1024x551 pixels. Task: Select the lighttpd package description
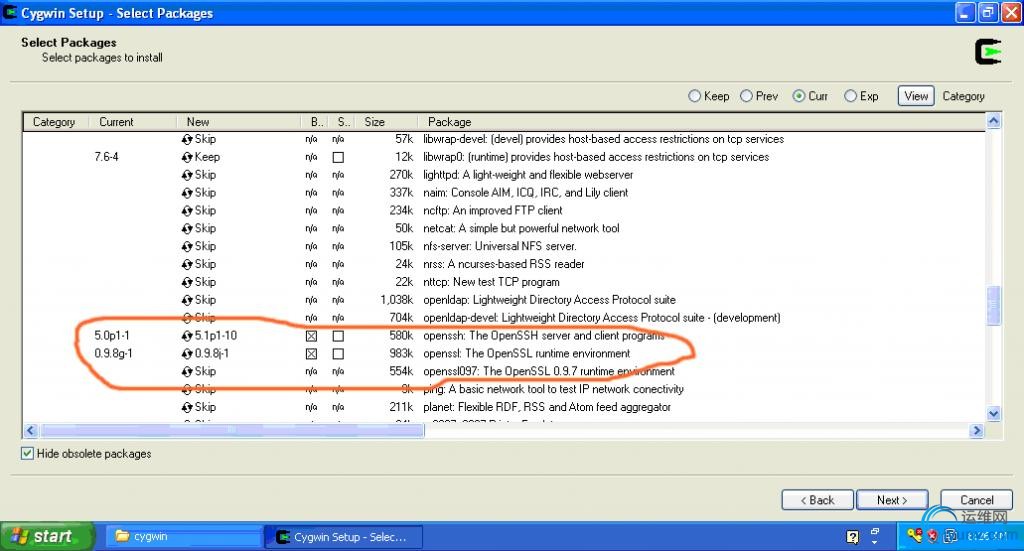point(528,175)
